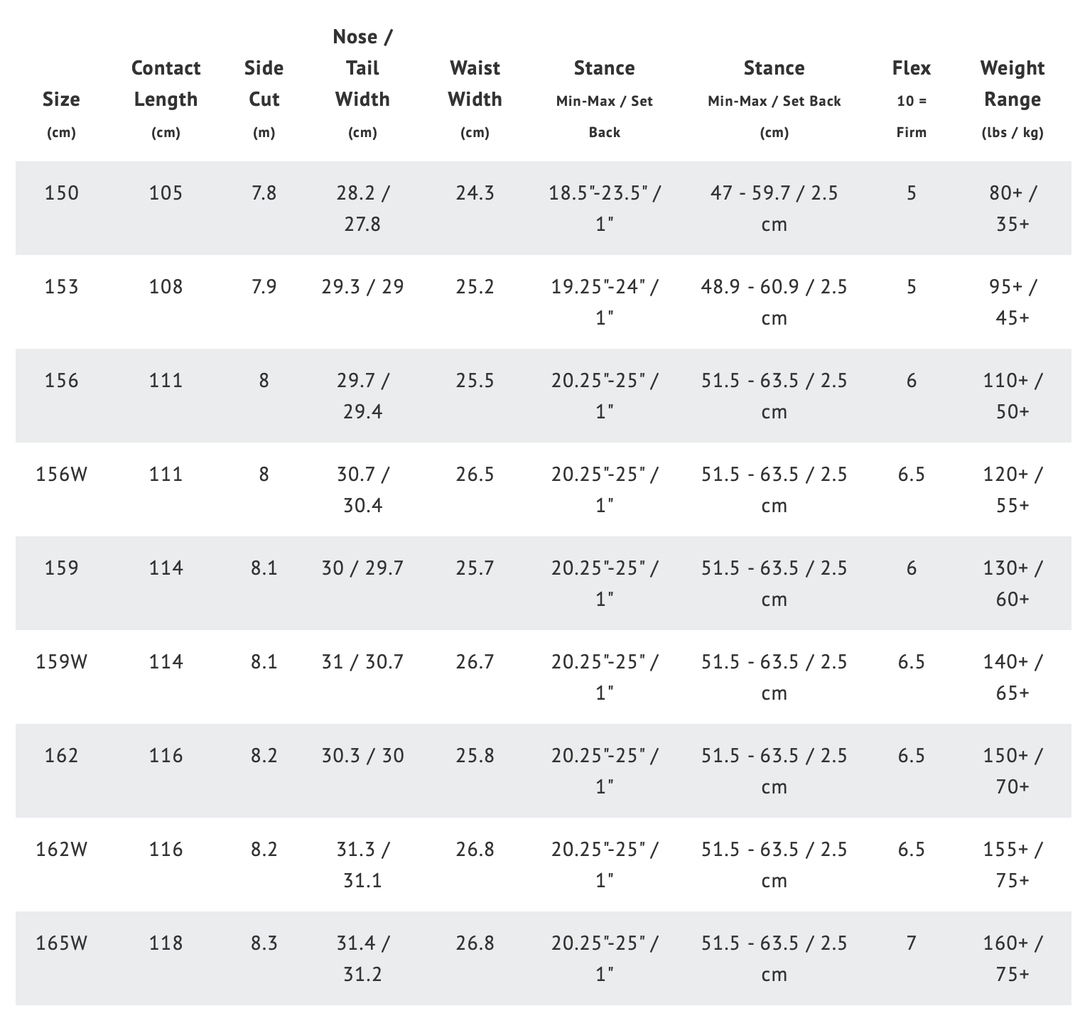The image size is (1080, 1013).
Task: Select the Nose / Tail Width header
Action: (362, 68)
